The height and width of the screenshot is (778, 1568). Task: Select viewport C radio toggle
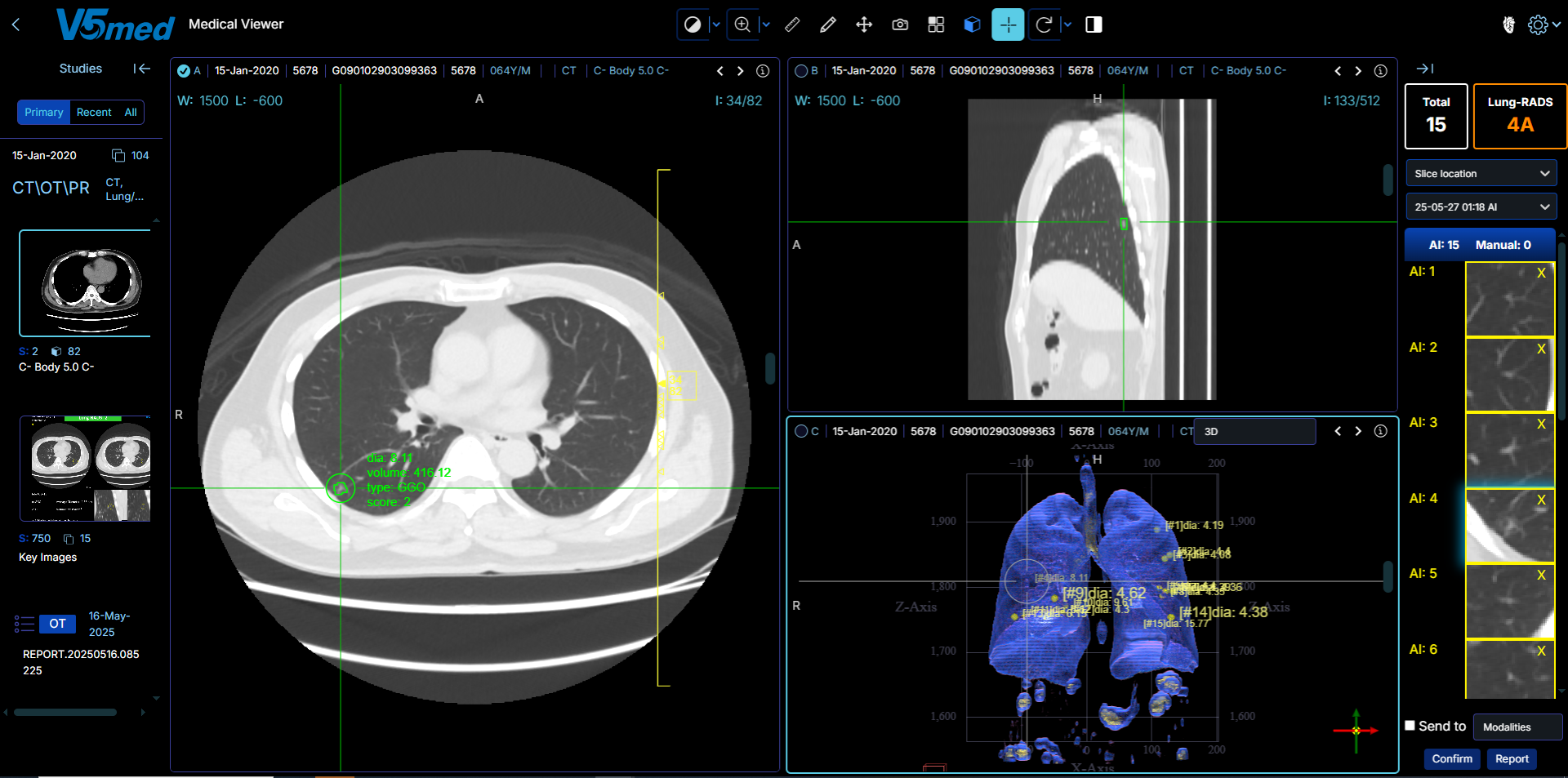coord(801,431)
